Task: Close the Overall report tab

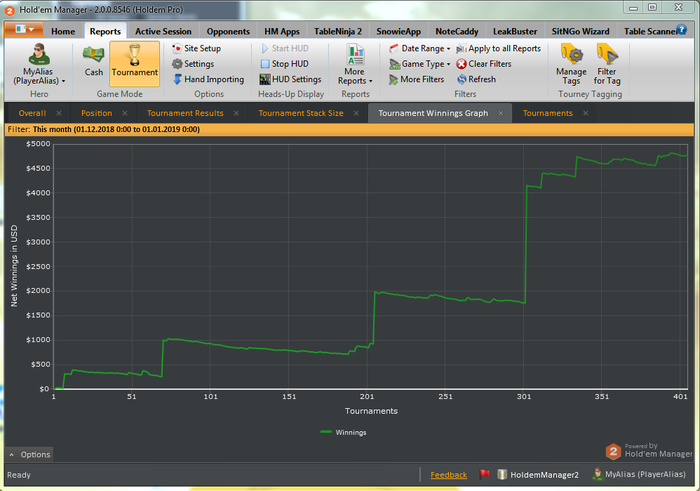Action: pyautogui.click(x=59, y=113)
